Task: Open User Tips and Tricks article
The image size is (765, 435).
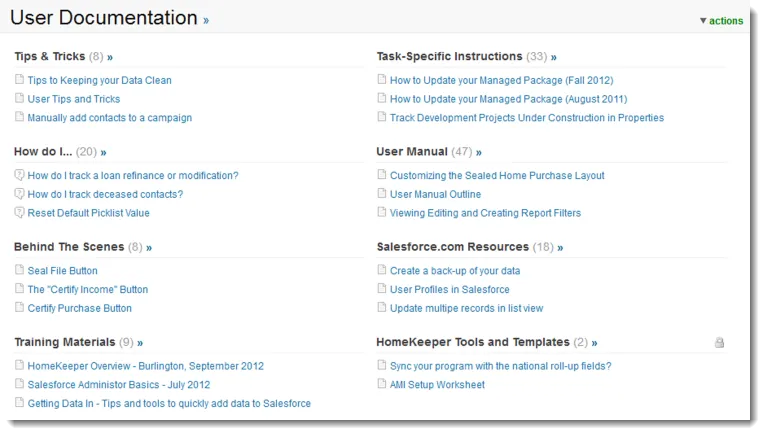Action: click(x=74, y=99)
